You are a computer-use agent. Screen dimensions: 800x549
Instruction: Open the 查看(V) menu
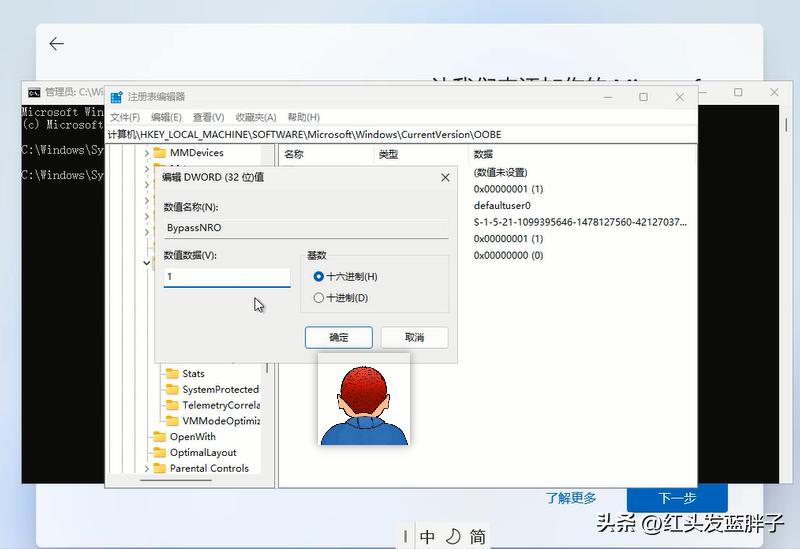coord(208,117)
